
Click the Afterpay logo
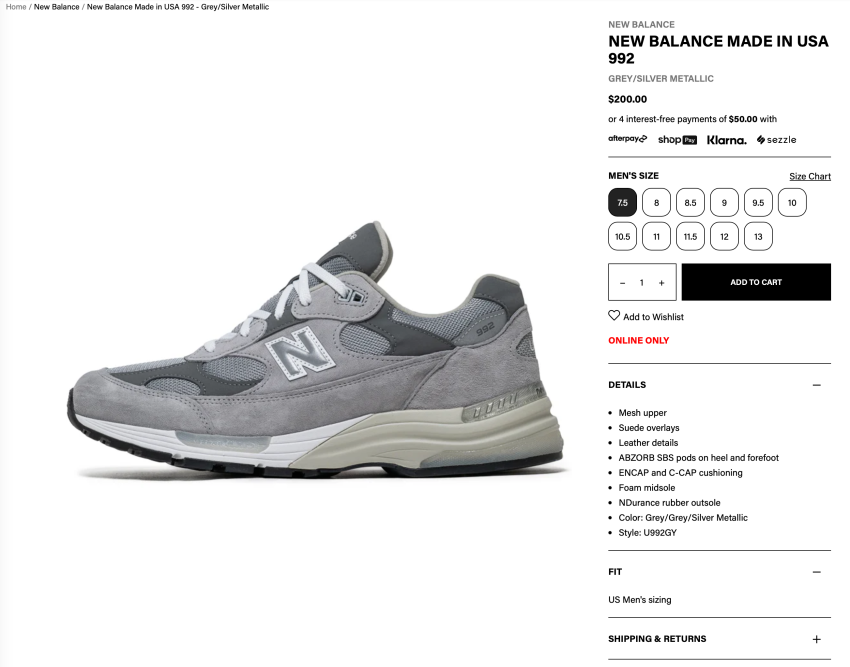[x=627, y=139]
